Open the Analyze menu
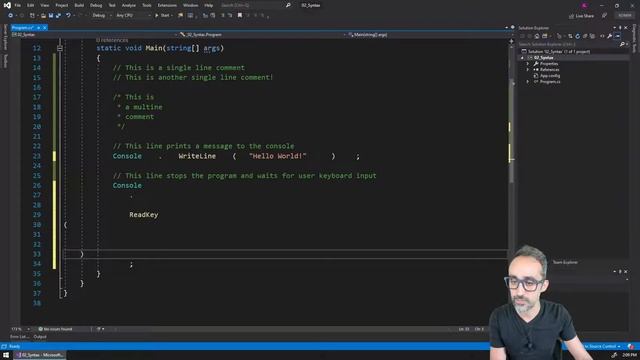The width and height of the screenshot is (640, 360). pyautogui.click(x=129, y=5)
